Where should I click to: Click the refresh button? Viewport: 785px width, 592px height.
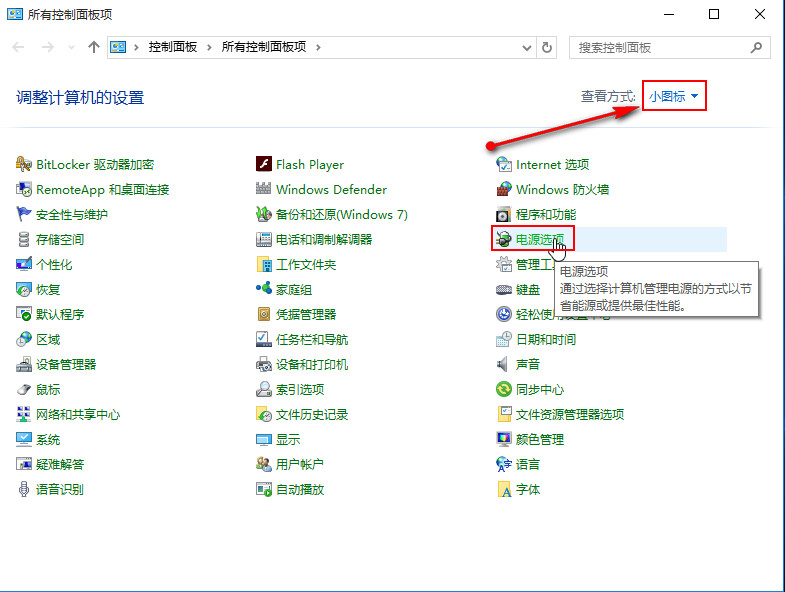pyautogui.click(x=547, y=48)
